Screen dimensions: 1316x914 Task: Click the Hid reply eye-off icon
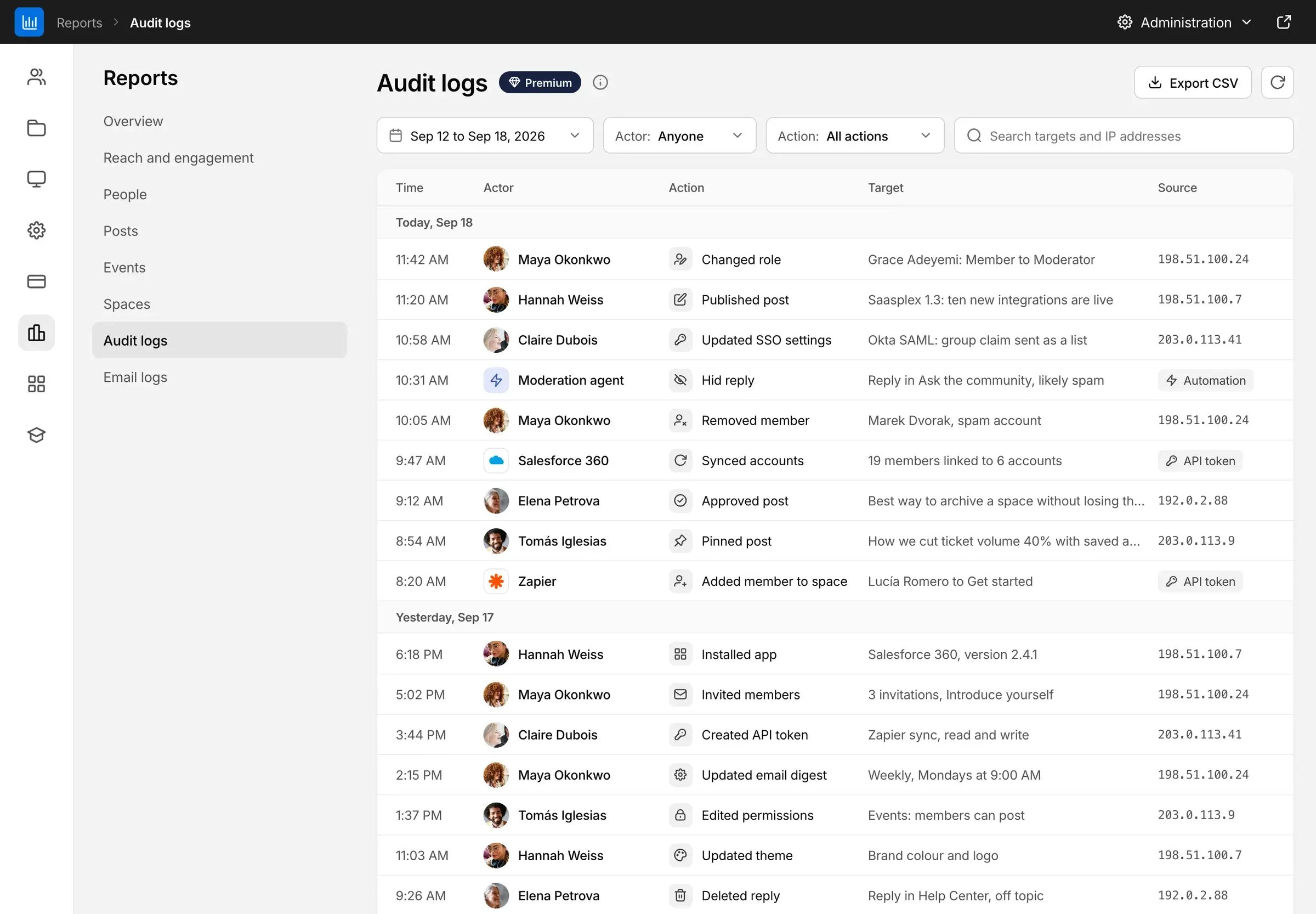point(680,380)
